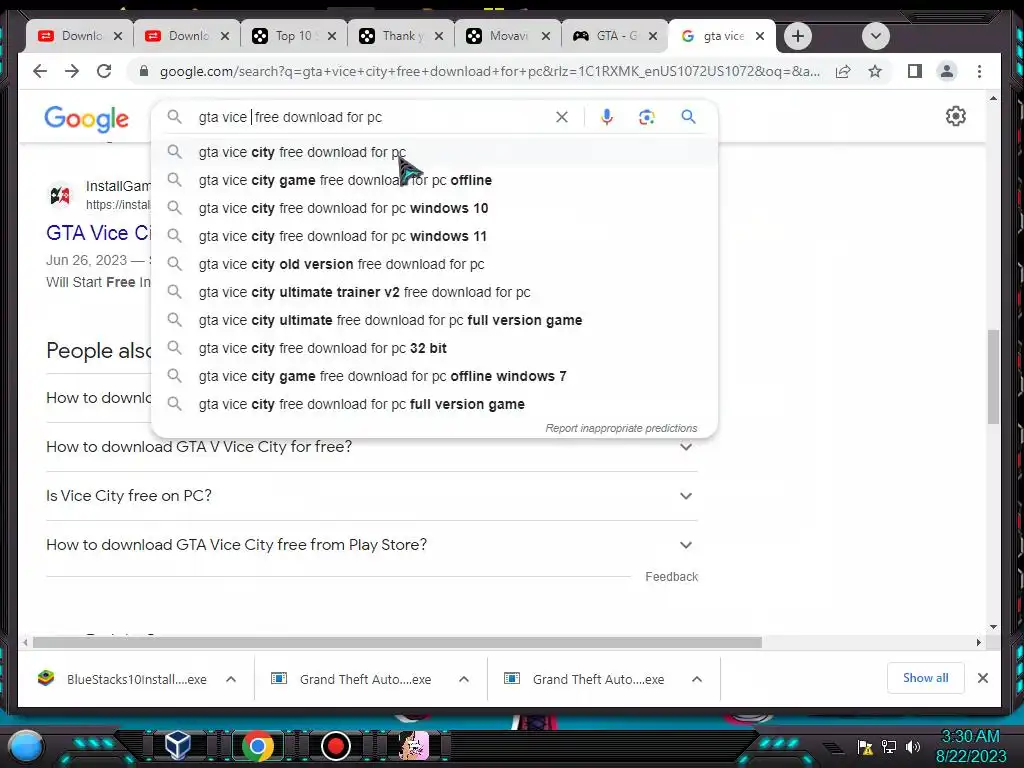Open BlueStacks10Install exe download options
Screen dimensions: 1024x768
(231, 679)
